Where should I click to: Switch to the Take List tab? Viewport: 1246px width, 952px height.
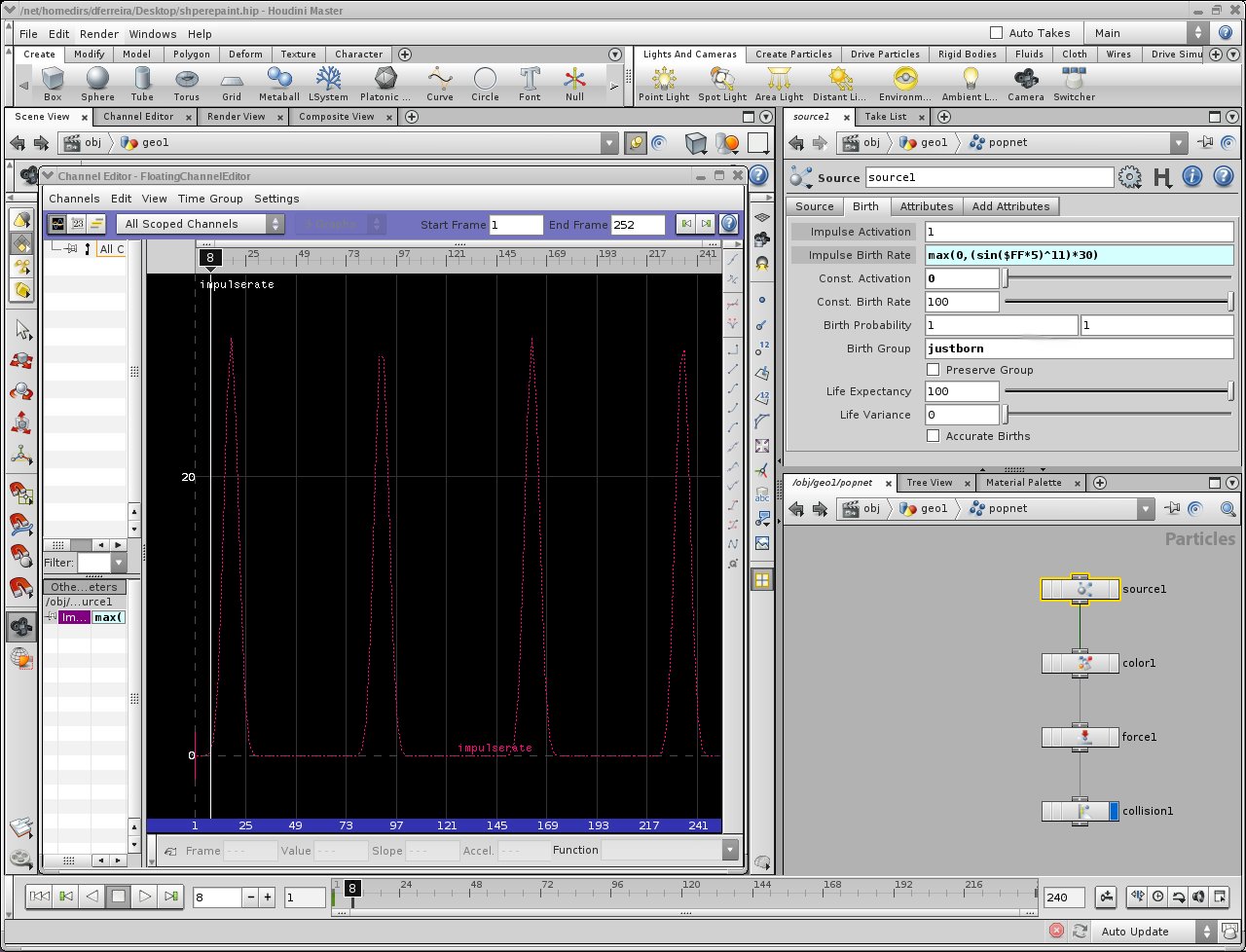coord(885,117)
